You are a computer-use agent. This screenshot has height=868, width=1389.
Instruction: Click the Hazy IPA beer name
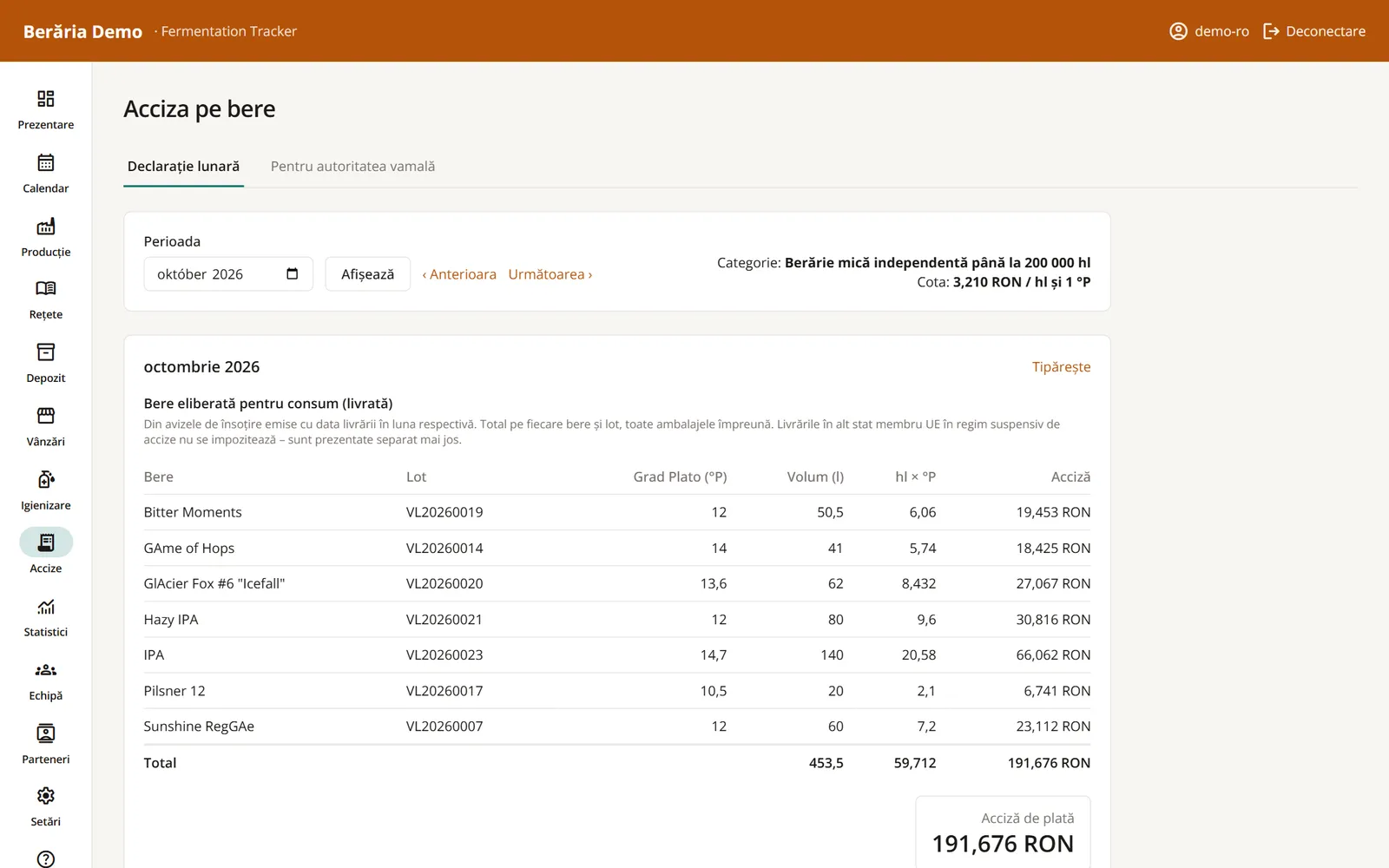(x=171, y=620)
